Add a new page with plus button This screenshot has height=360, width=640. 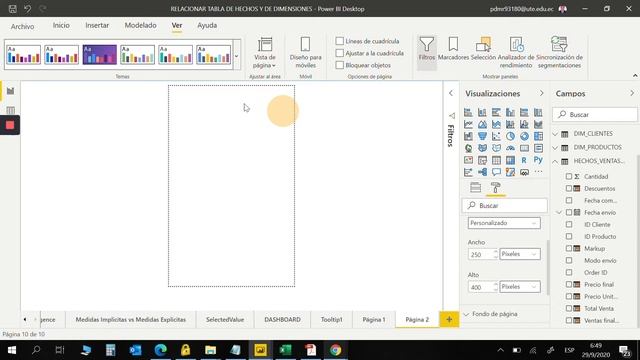pyautogui.click(x=449, y=319)
